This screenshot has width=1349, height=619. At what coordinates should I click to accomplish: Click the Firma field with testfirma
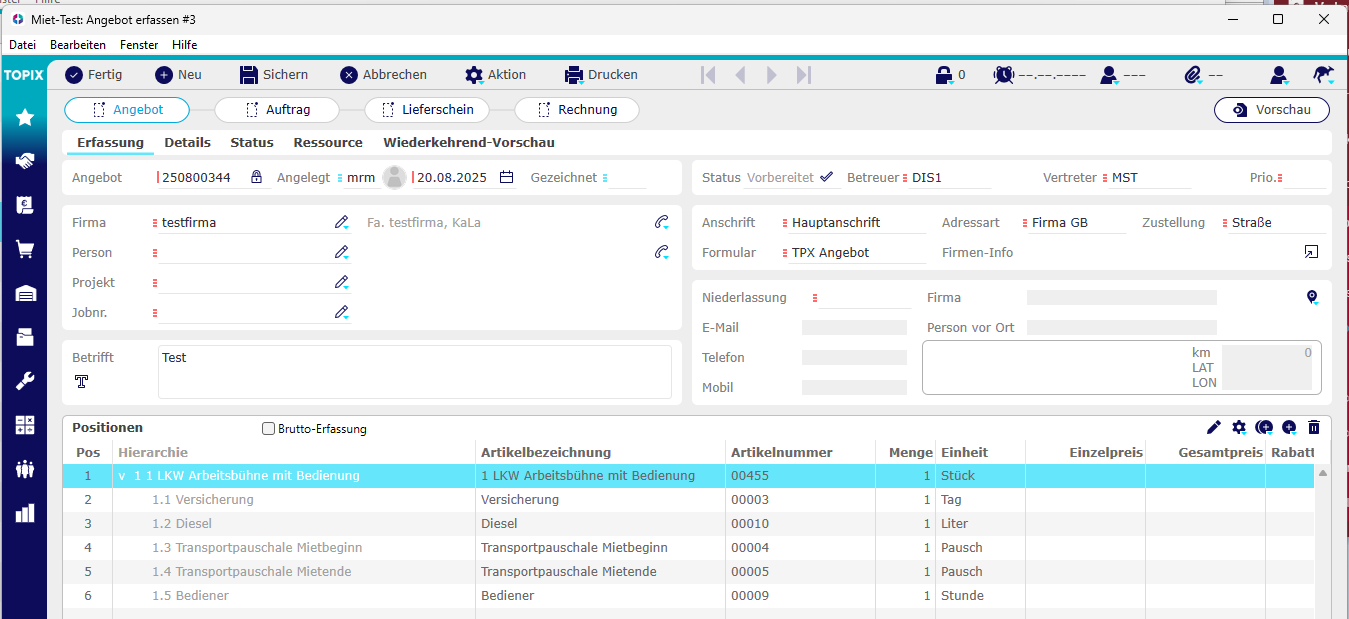point(245,223)
